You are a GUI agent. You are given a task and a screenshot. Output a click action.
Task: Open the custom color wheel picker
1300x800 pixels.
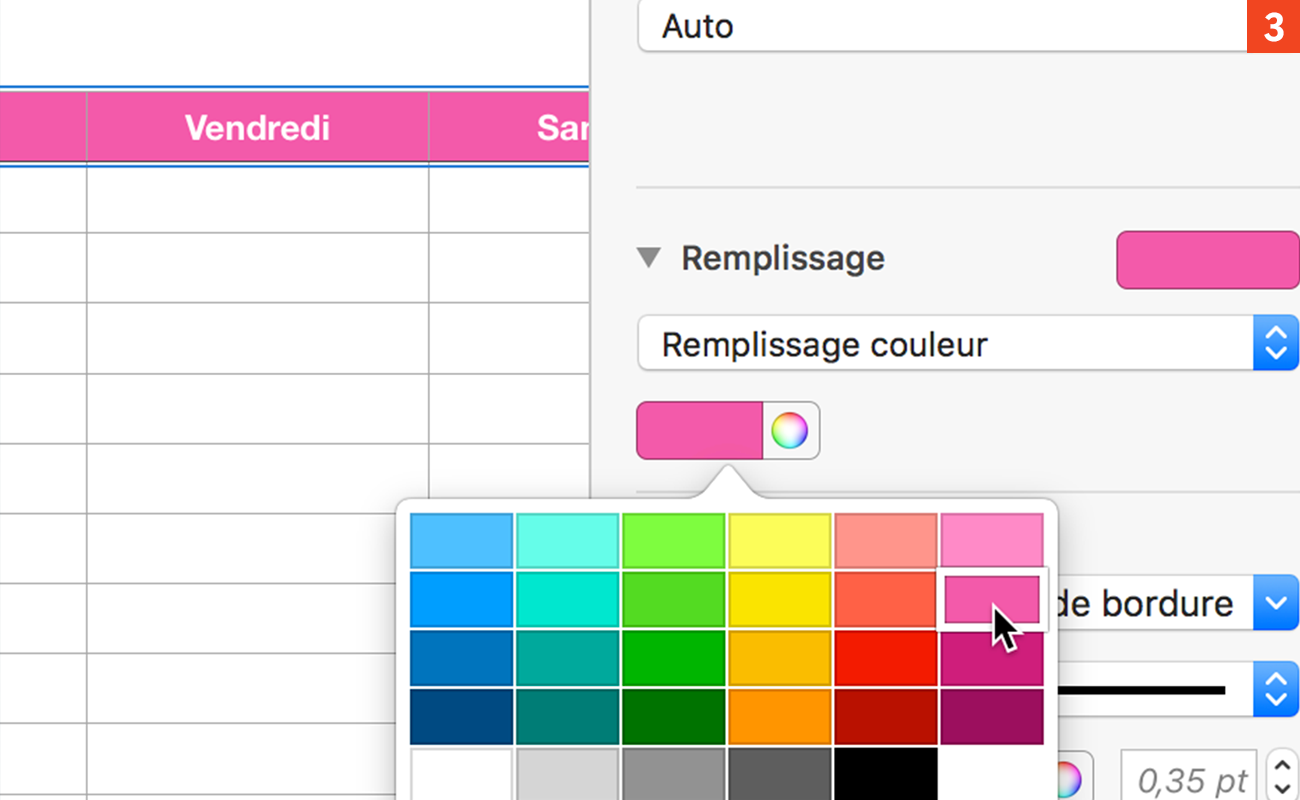[x=791, y=430]
